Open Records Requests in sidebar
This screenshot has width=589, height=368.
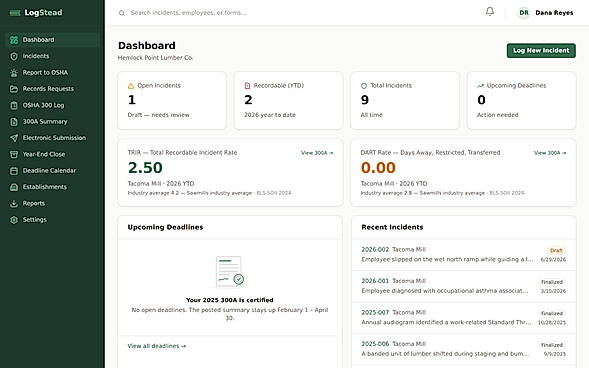tap(52, 89)
